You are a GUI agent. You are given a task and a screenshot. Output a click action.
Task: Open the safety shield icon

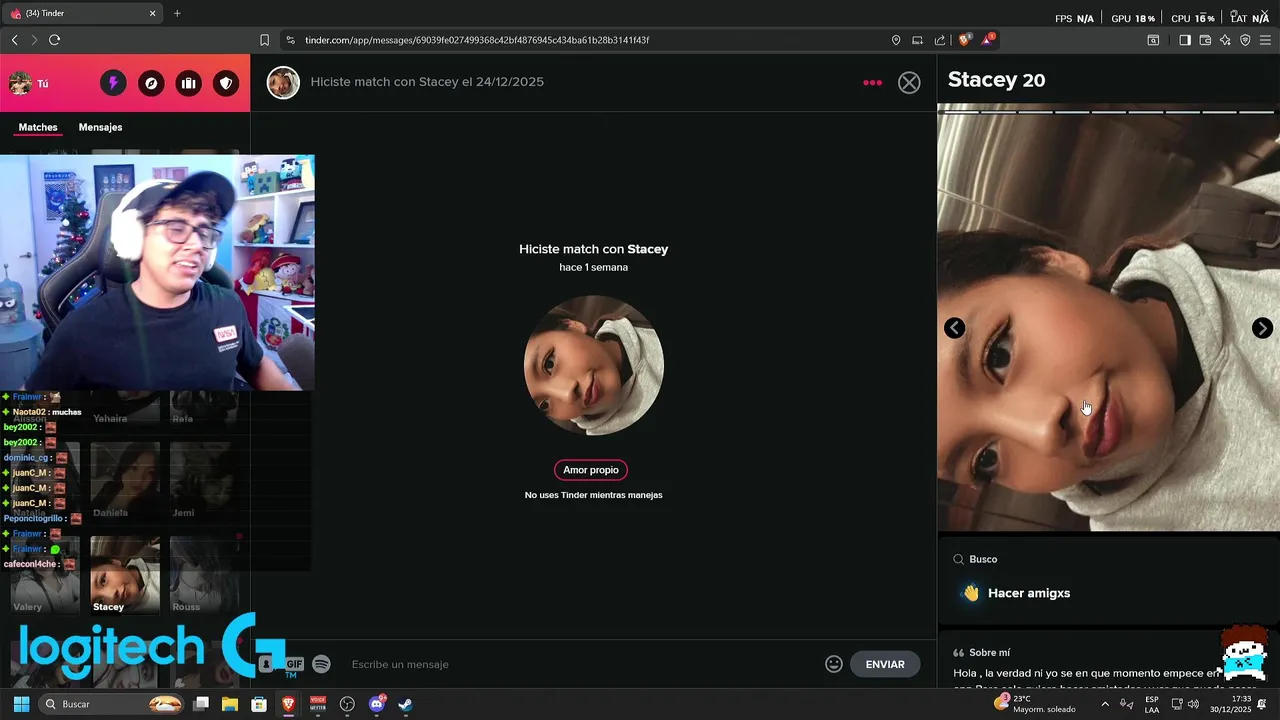227,83
